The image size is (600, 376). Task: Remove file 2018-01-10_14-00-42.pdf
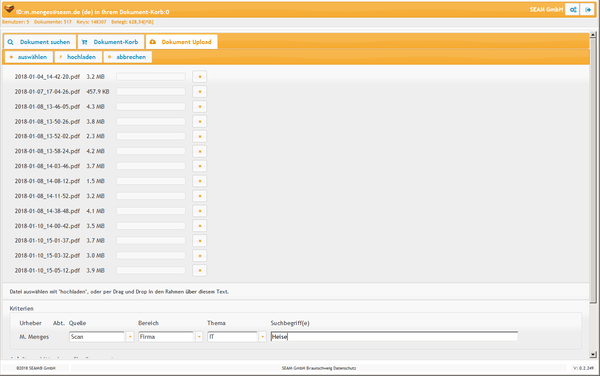[199, 226]
